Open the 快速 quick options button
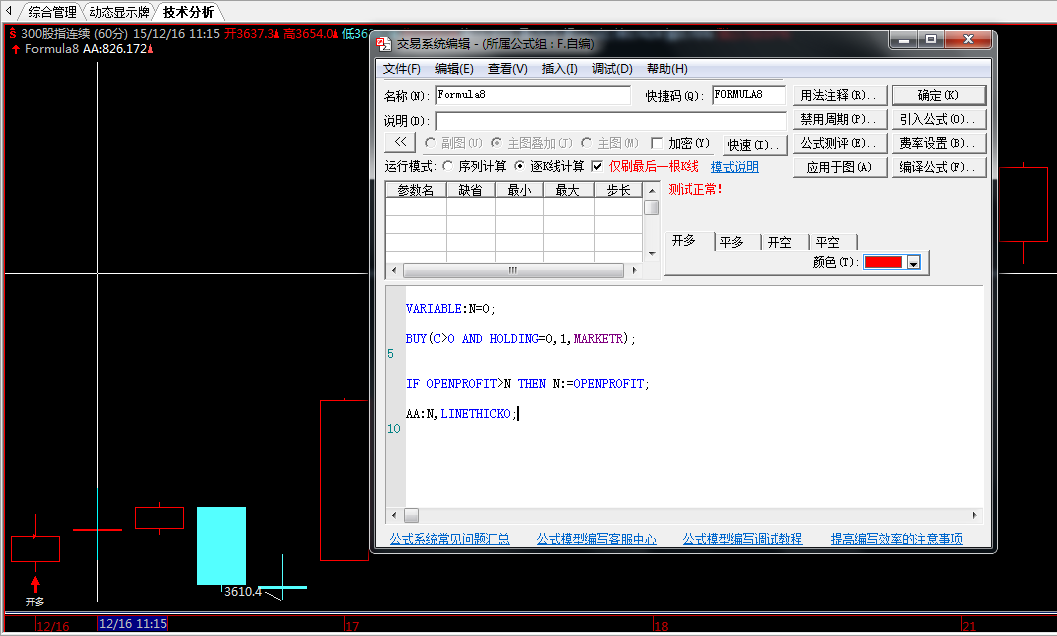Viewport: 1057px width, 636px height. pos(753,145)
